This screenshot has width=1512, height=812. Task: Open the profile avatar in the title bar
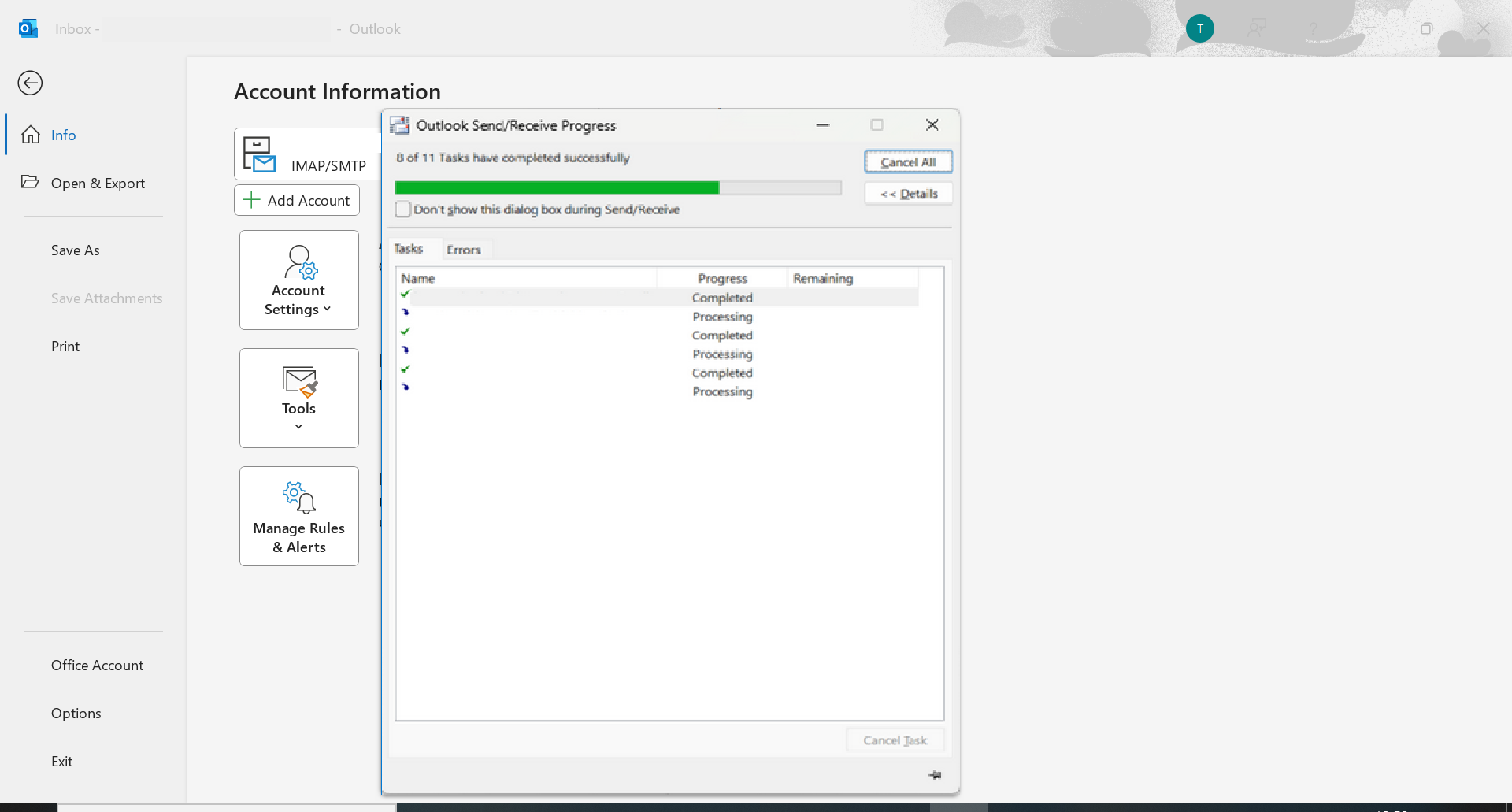click(x=1199, y=28)
